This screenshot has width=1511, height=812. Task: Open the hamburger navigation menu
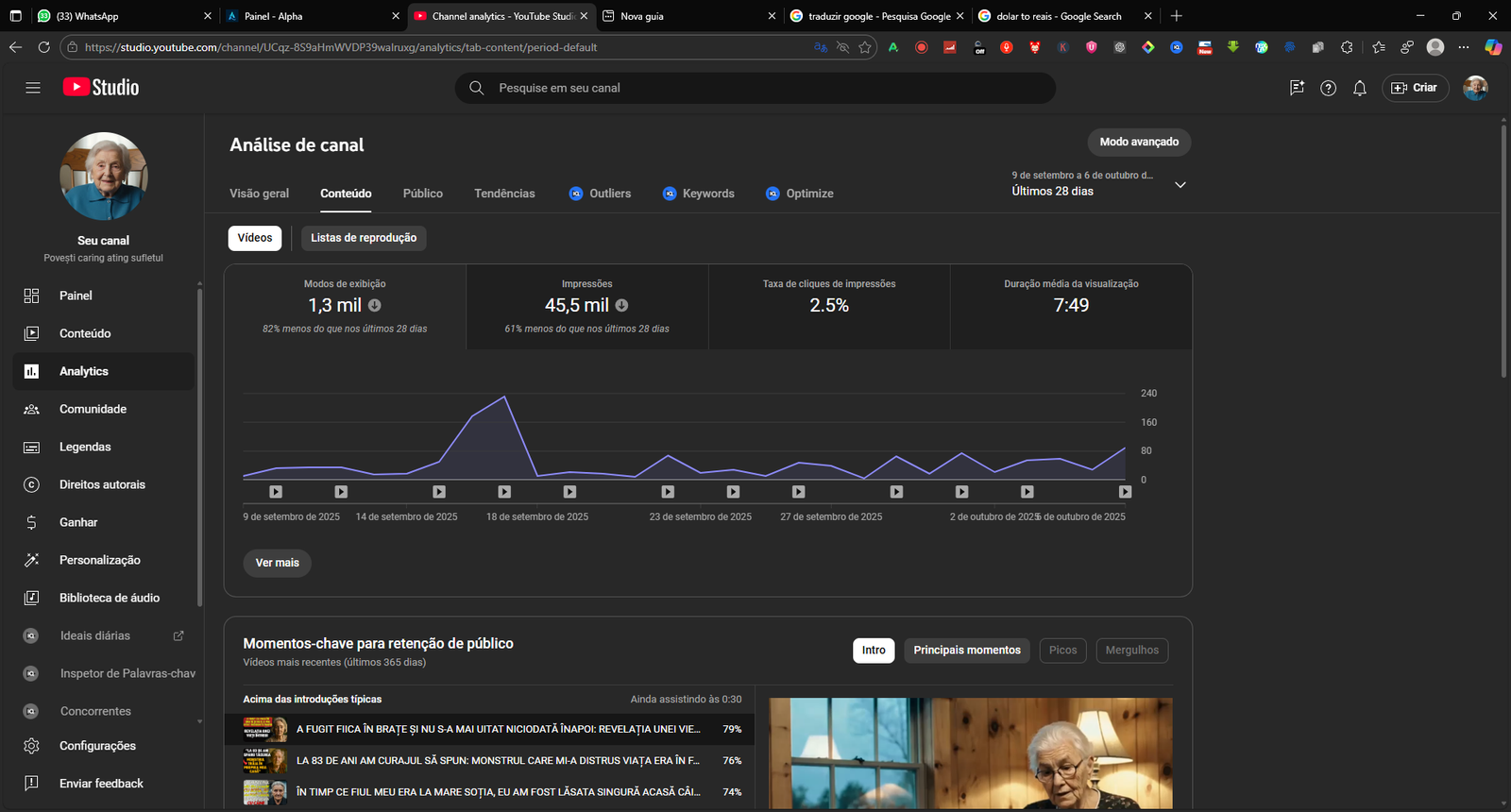coord(33,88)
